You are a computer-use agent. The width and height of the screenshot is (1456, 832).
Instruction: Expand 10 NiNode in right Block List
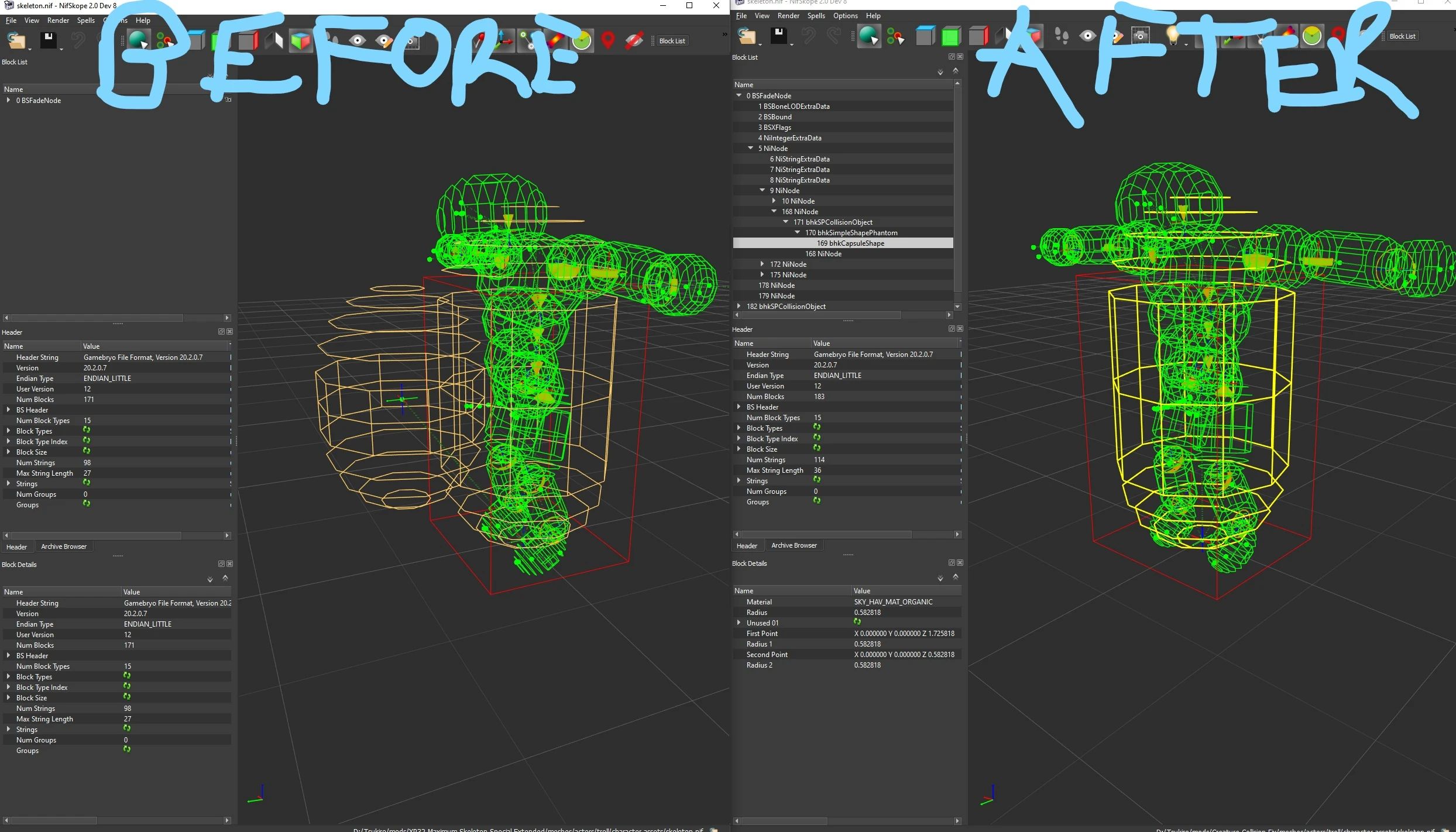[x=774, y=201]
